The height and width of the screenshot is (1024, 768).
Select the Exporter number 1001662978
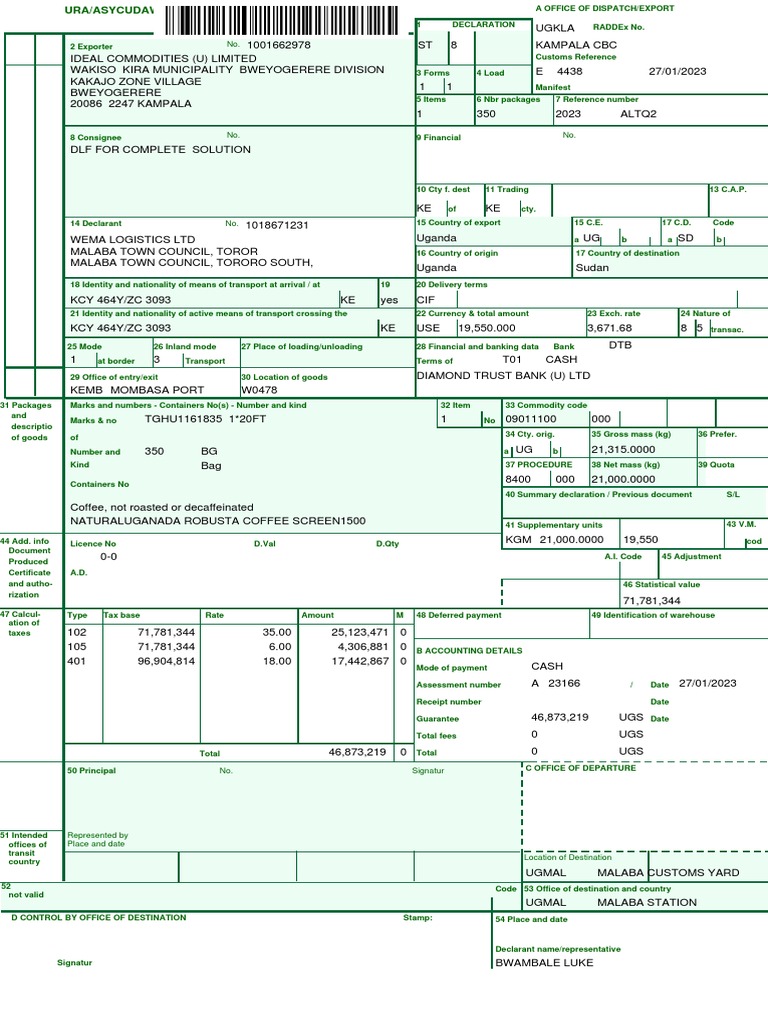coord(279,45)
